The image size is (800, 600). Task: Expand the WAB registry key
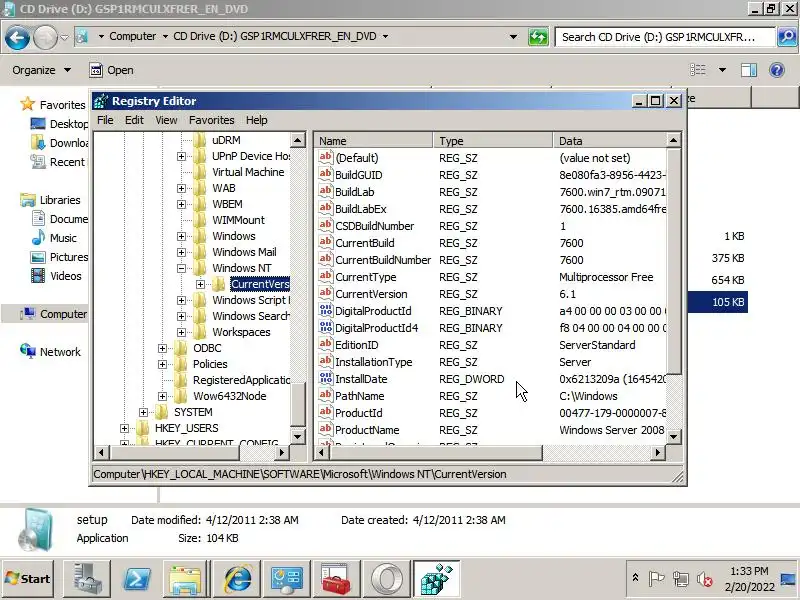pyautogui.click(x=181, y=188)
